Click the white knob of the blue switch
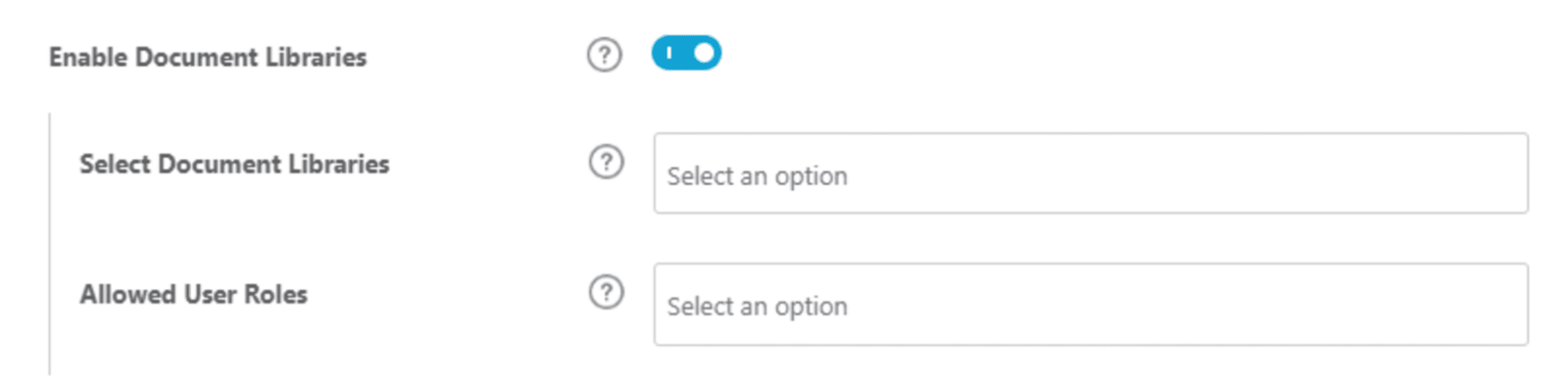The height and width of the screenshot is (382, 1568). (704, 53)
